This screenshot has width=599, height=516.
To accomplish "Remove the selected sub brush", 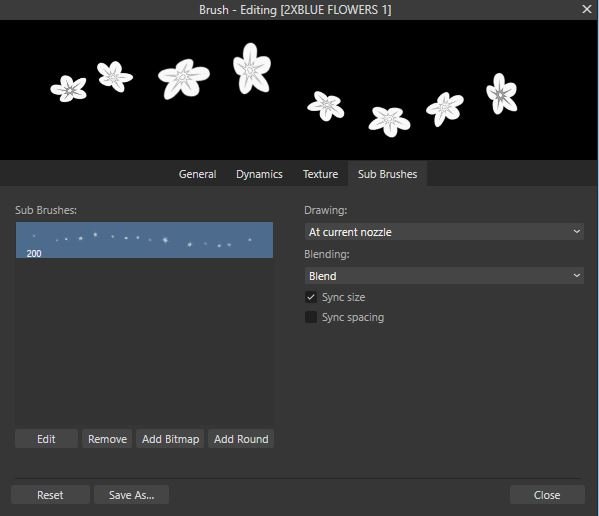I will point(107,439).
